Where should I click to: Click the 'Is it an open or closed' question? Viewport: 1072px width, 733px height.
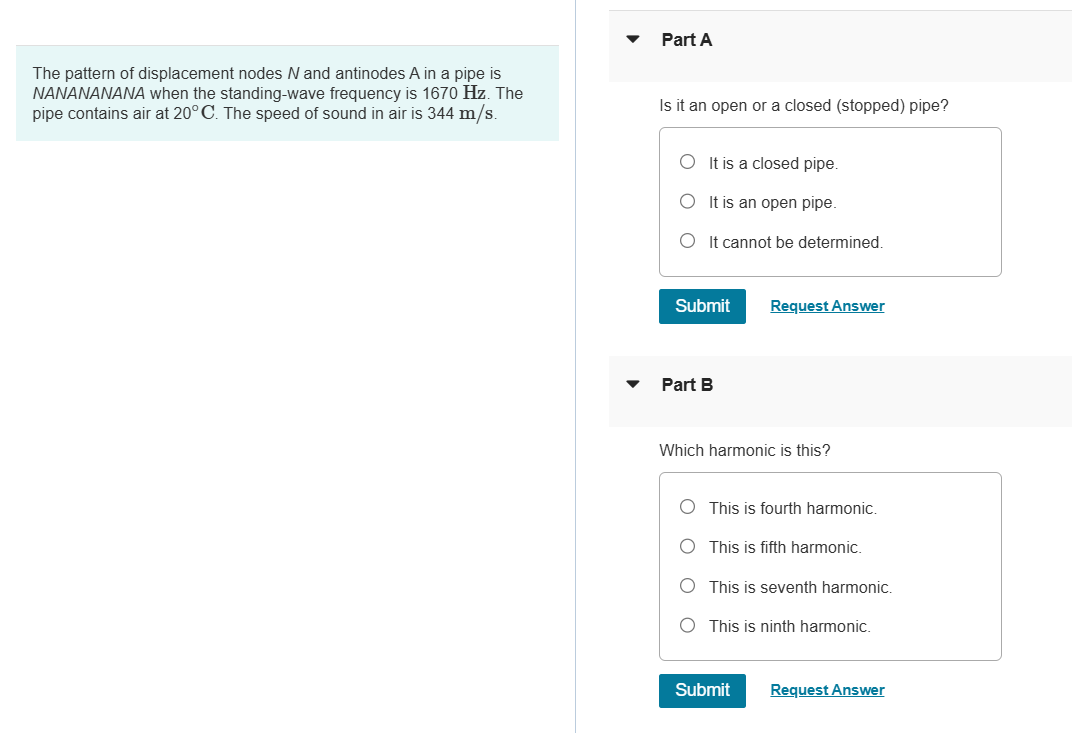pyautogui.click(x=804, y=105)
